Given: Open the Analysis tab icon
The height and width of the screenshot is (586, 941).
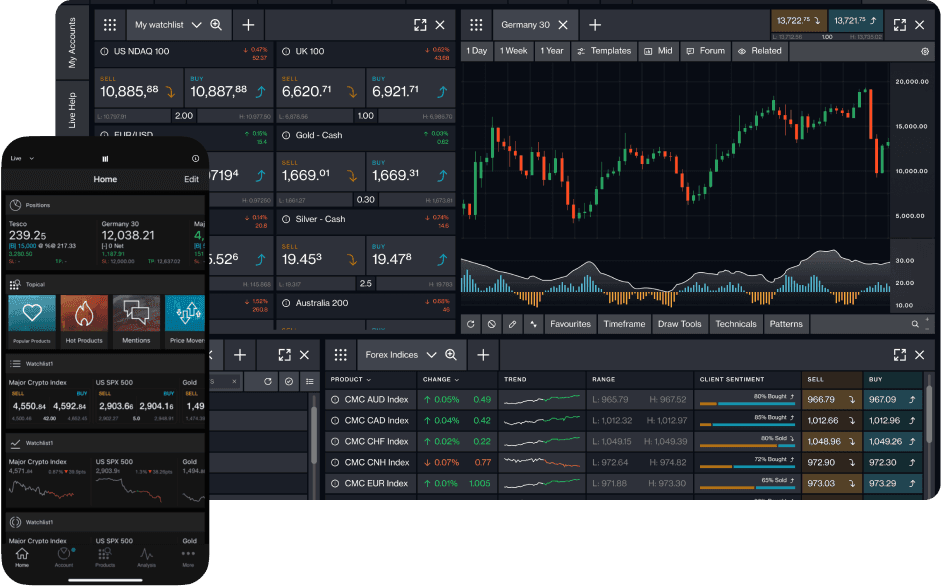Looking at the screenshot, I should point(146,555).
